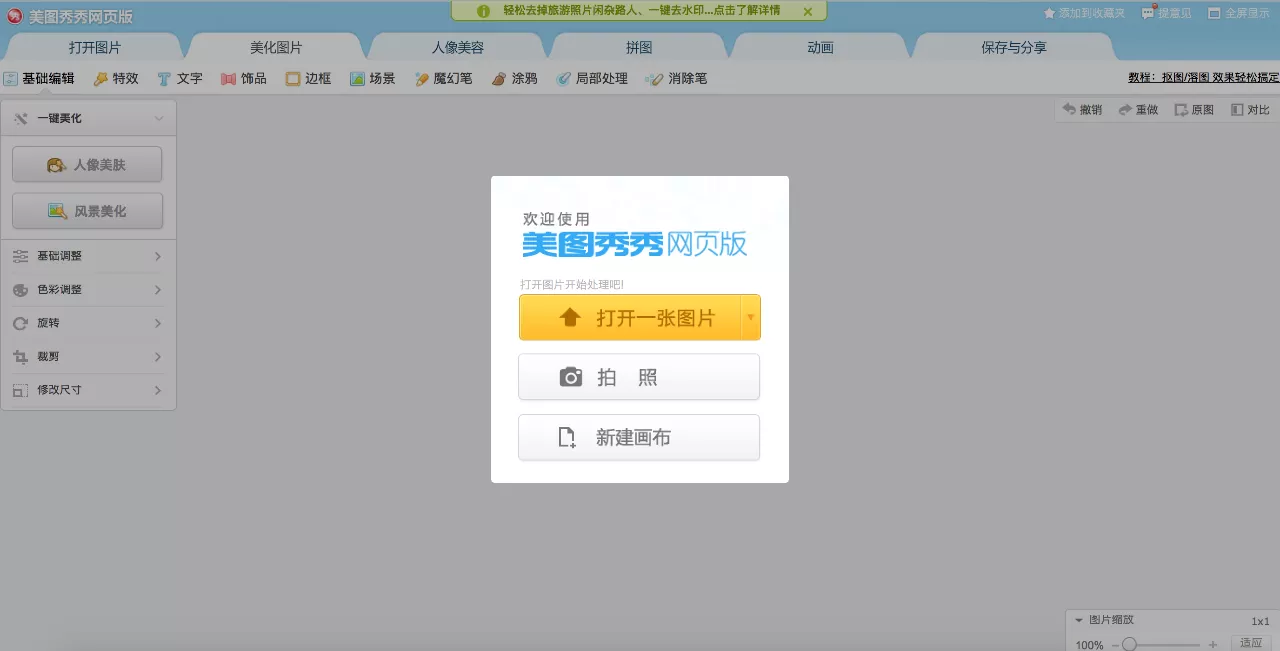
Task: Click 添加到收藏夹 star icon
Action: point(1049,13)
